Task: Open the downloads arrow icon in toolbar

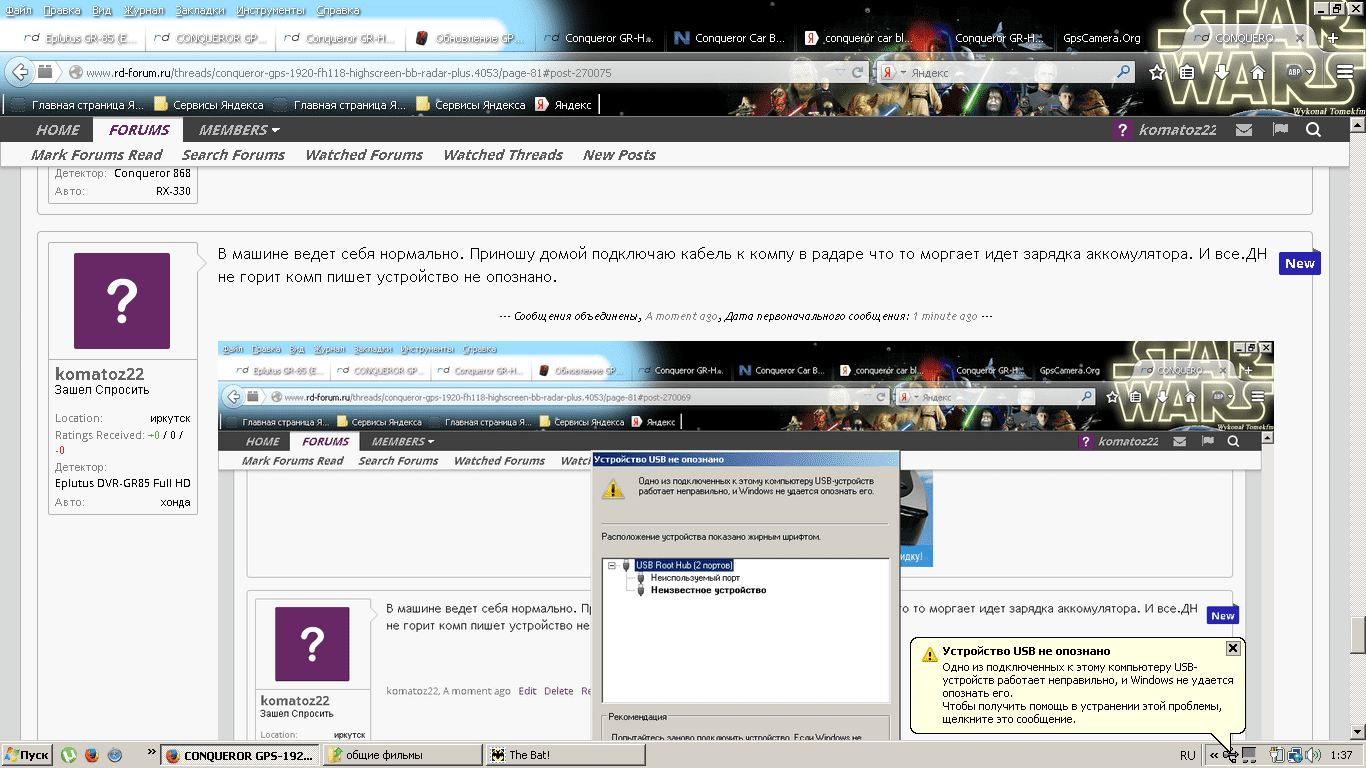Action: [1222, 73]
